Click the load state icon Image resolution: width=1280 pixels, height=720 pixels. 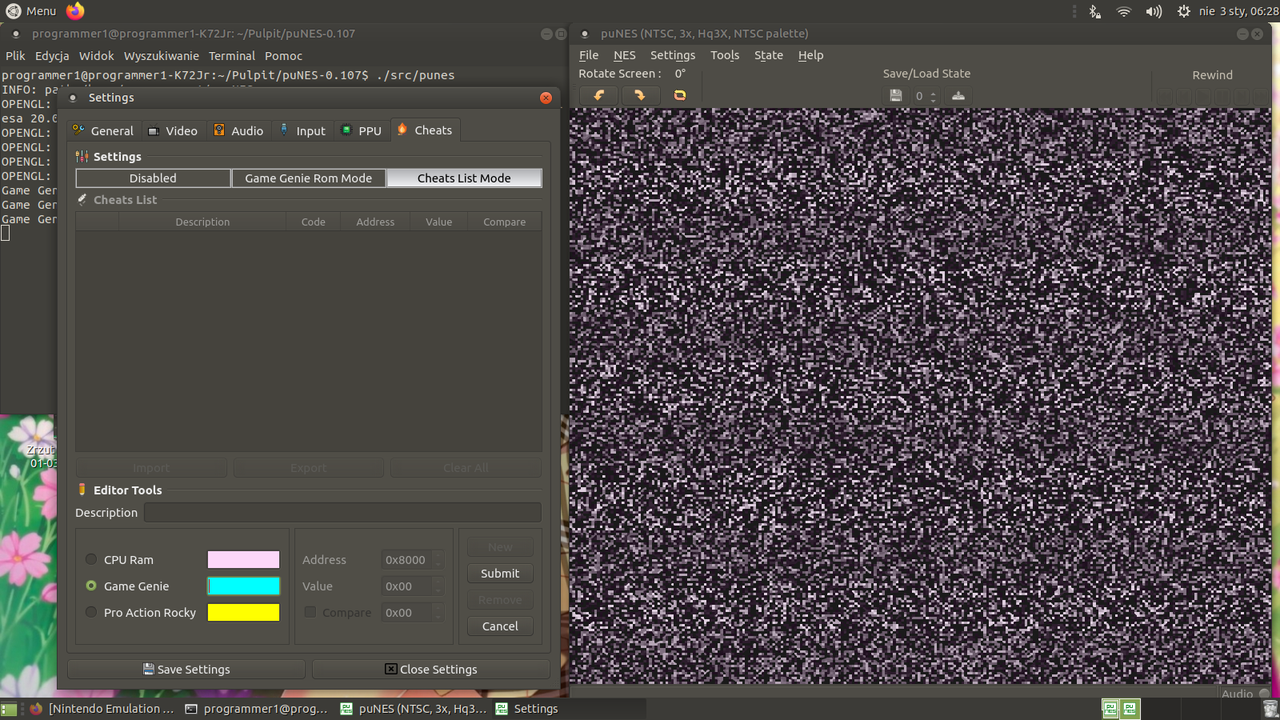pos(958,96)
